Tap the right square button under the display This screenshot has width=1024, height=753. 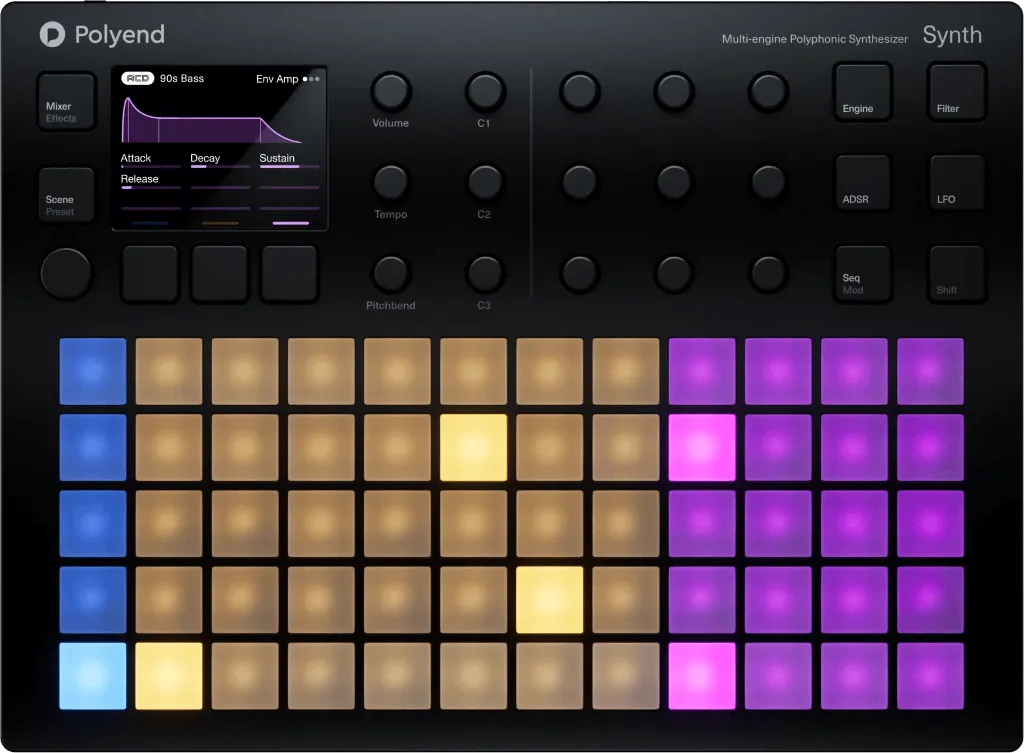coord(289,274)
